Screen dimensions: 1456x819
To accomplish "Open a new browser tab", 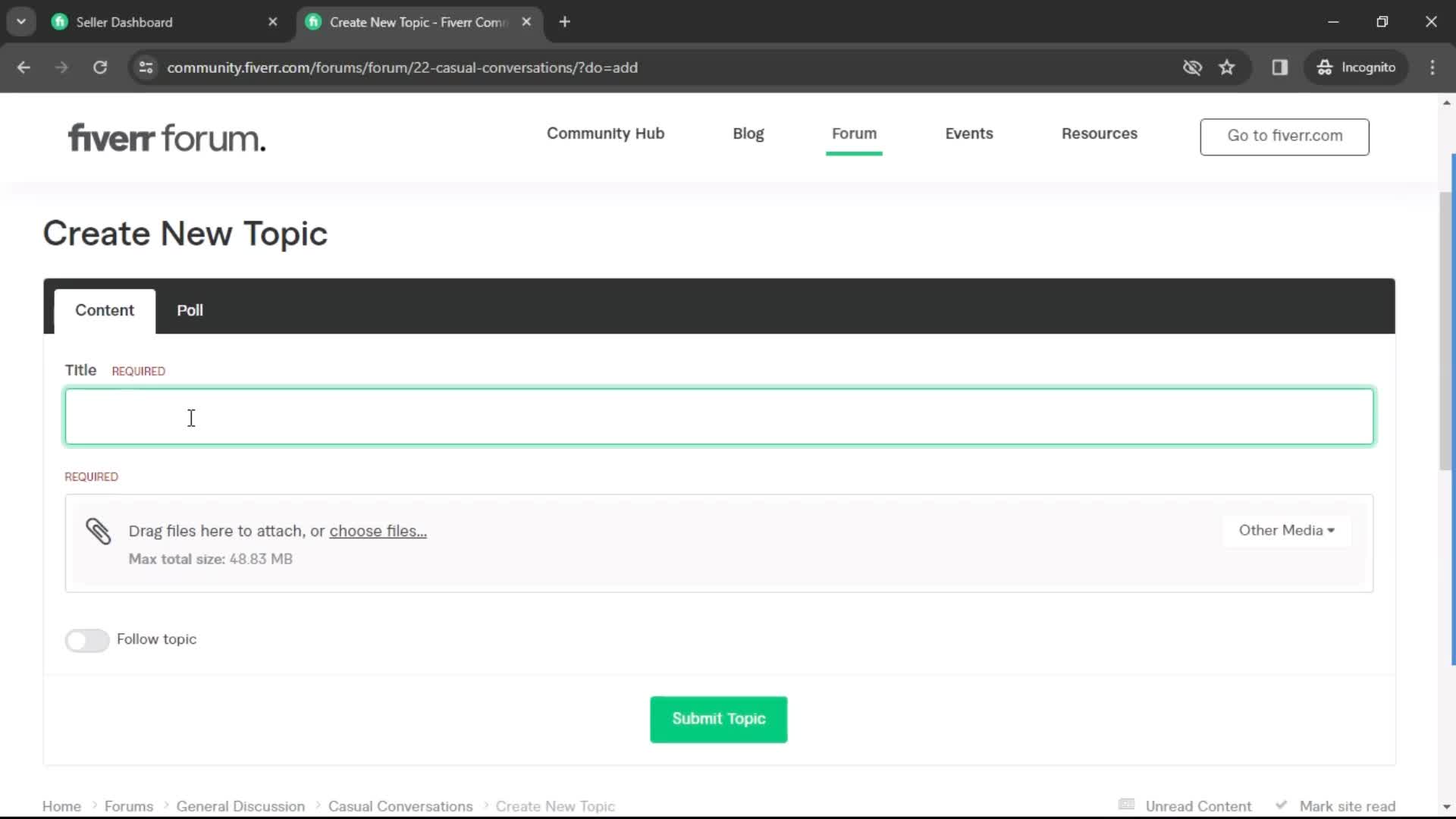I will pos(564,22).
